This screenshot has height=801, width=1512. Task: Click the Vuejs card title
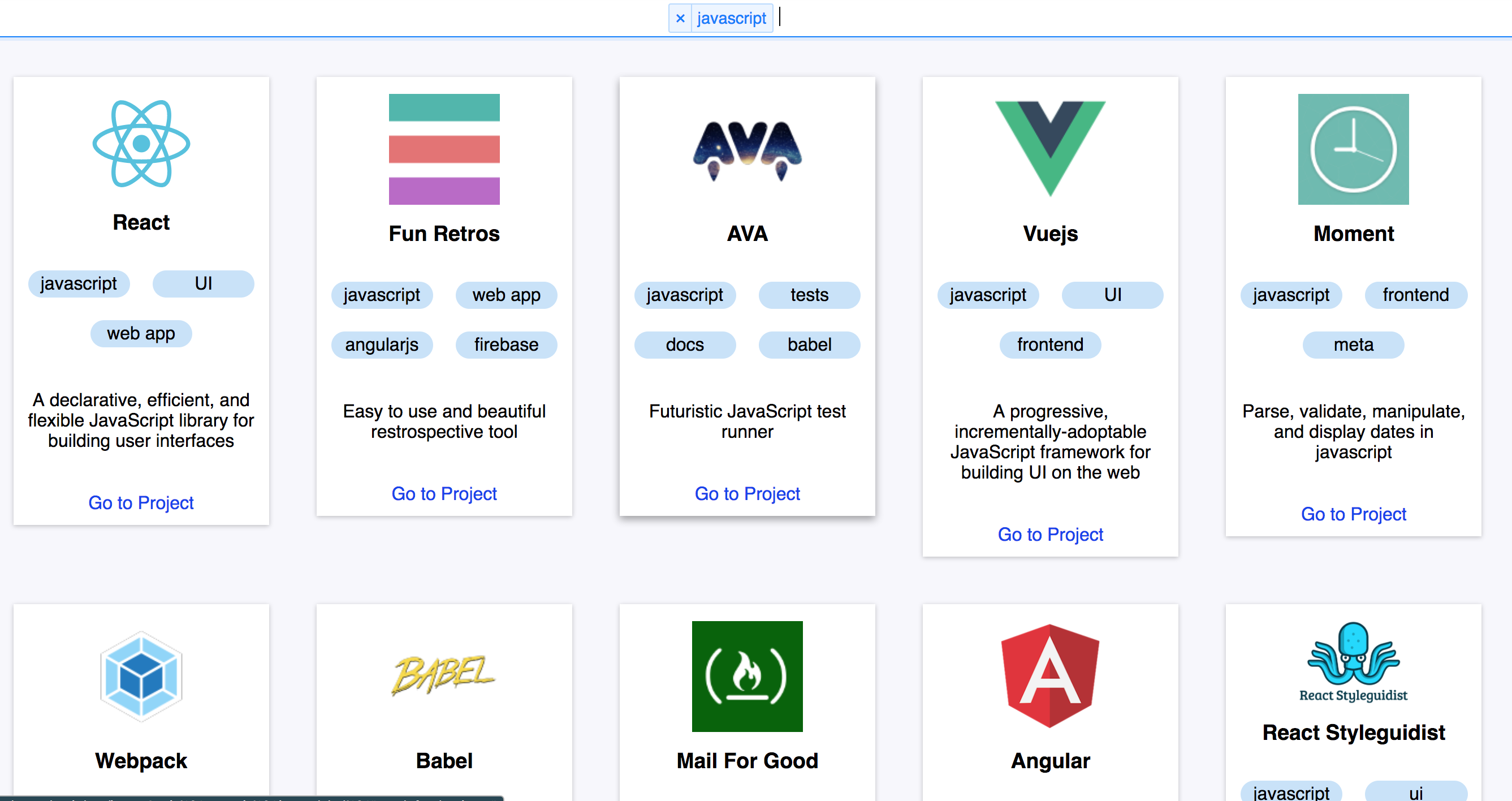pyautogui.click(x=1051, y=234)
